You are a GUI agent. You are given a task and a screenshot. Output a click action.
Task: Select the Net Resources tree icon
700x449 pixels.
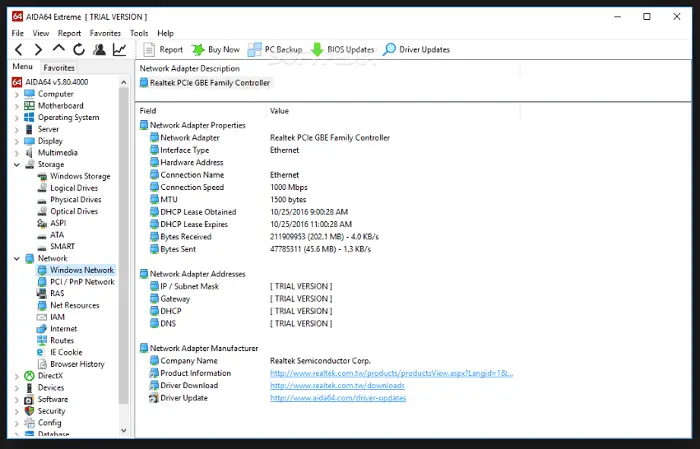pyautogui.click(x=42, y=305)
